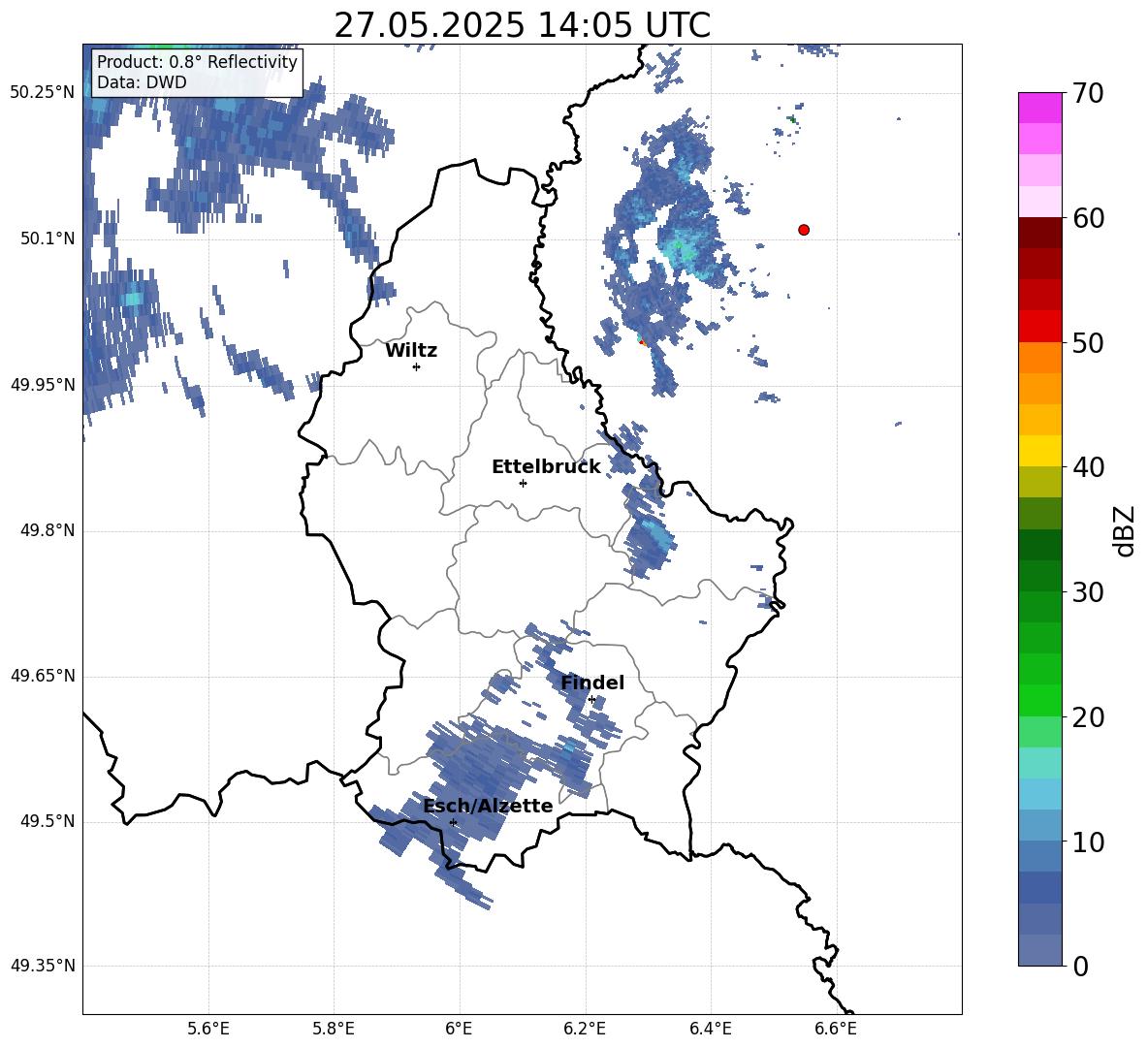
Task: Pick the slate blue swatch just above 0
Action: coord(1039,950)
